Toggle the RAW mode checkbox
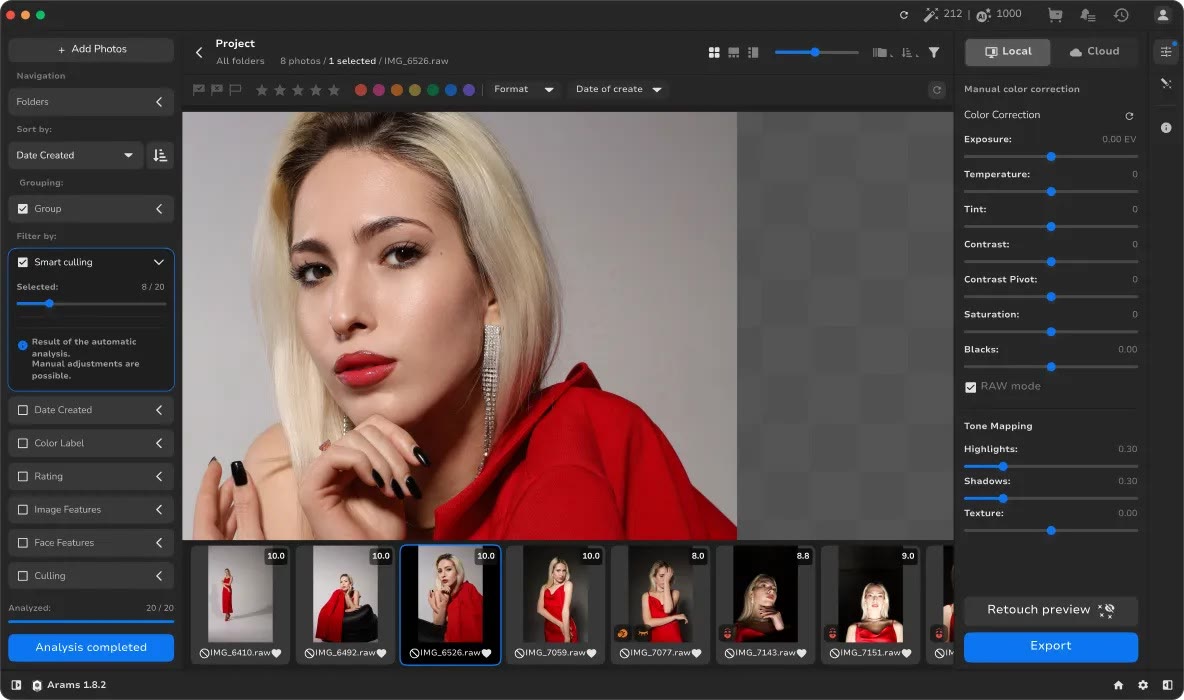This screenshot has width=1184, height=700. click(970, 387)
